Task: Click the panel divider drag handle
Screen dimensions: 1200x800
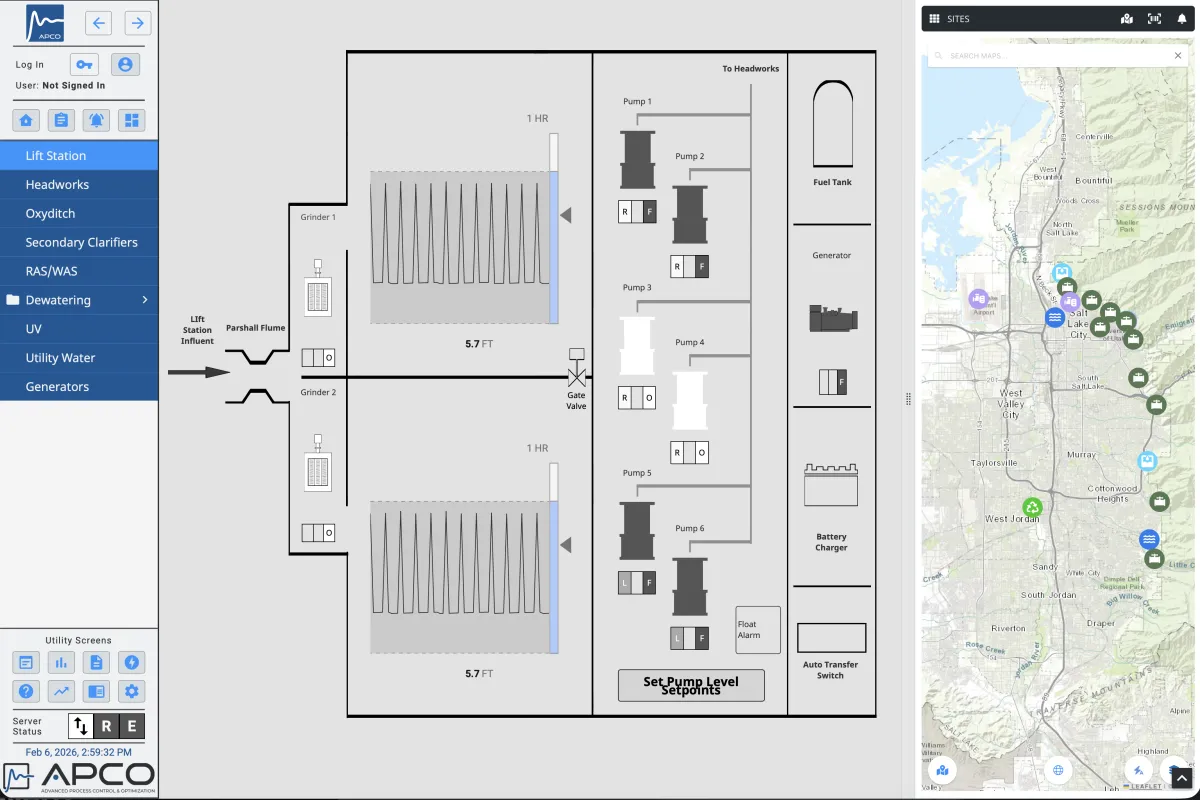Action: coord(909,399)
